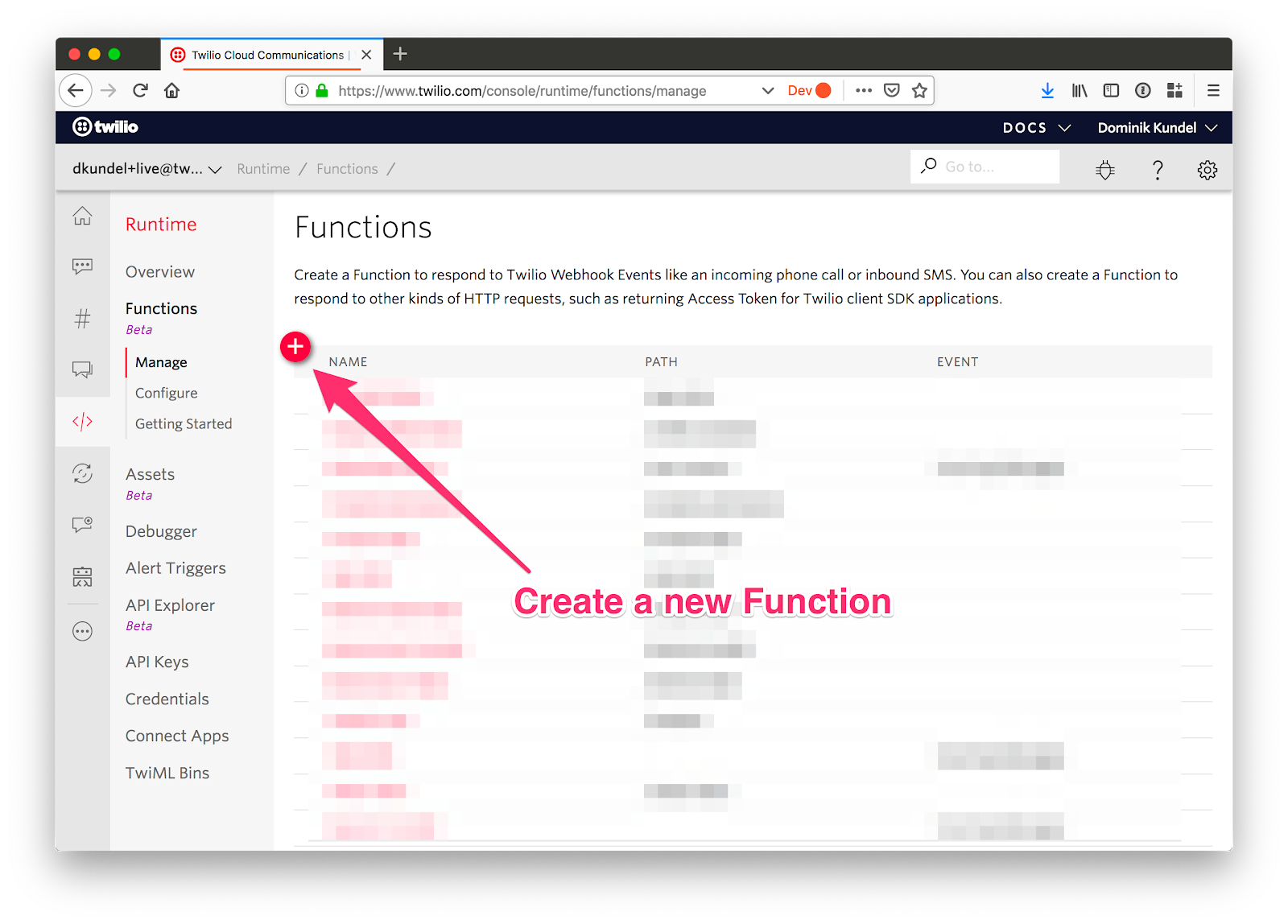Open Assets in Runtime menu
This screenshot has width=1288, height=924.
(150, 474)
